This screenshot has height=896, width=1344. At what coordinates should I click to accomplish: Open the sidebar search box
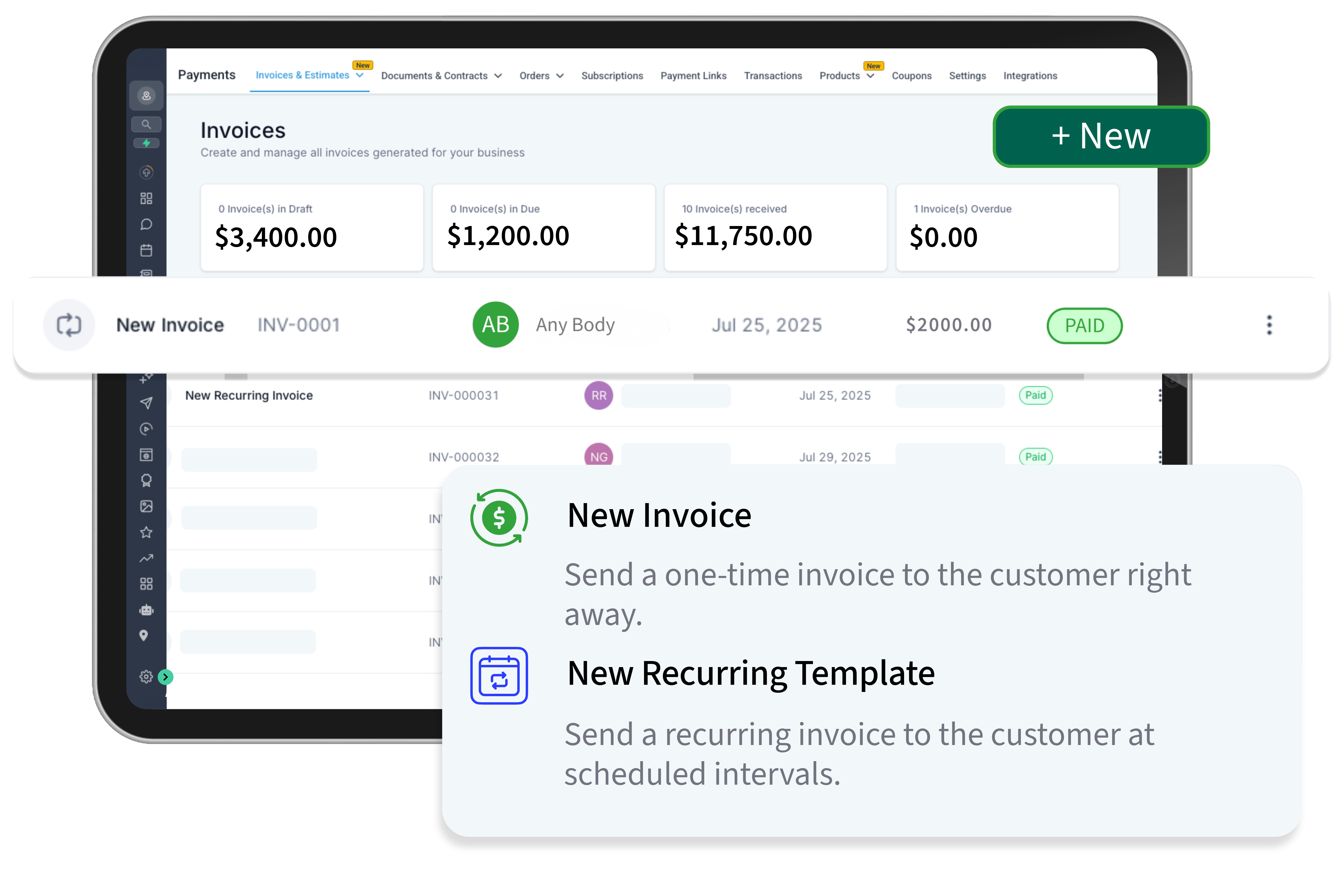click(146, 124)
